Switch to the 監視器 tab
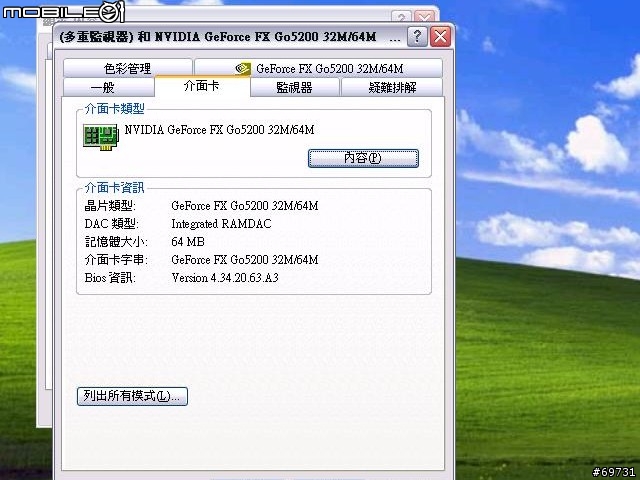Viewport: 640px width, 480px height. pos(295,87)
